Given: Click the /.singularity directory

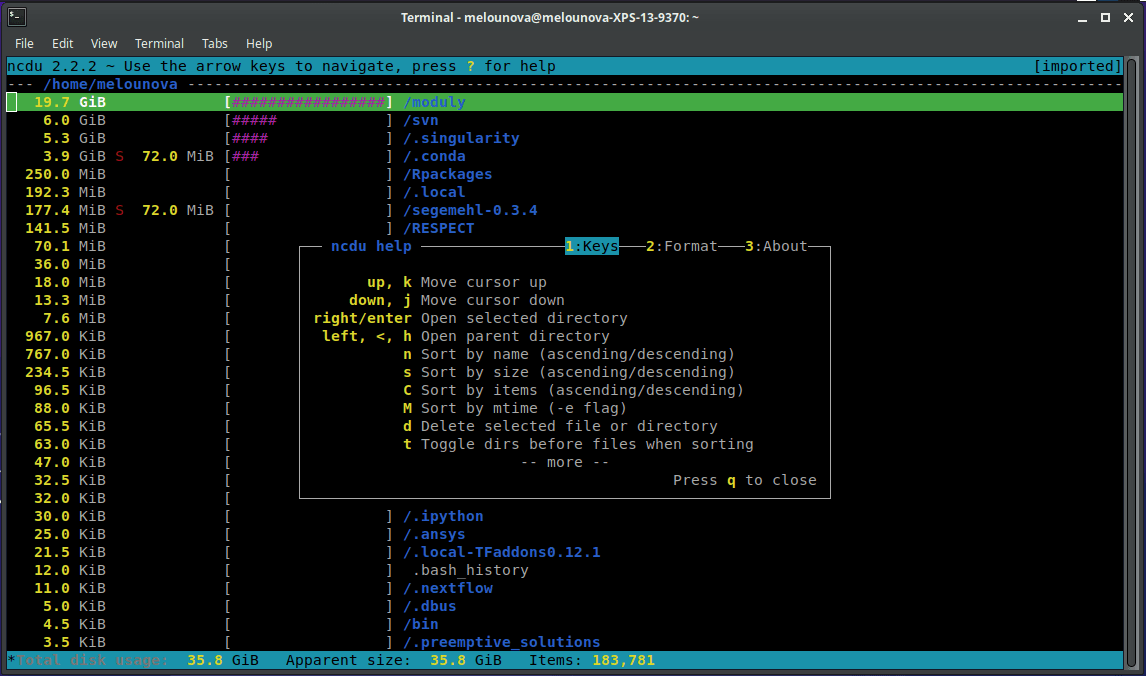Looking at the screenshot, I should (x=461, y=138).
